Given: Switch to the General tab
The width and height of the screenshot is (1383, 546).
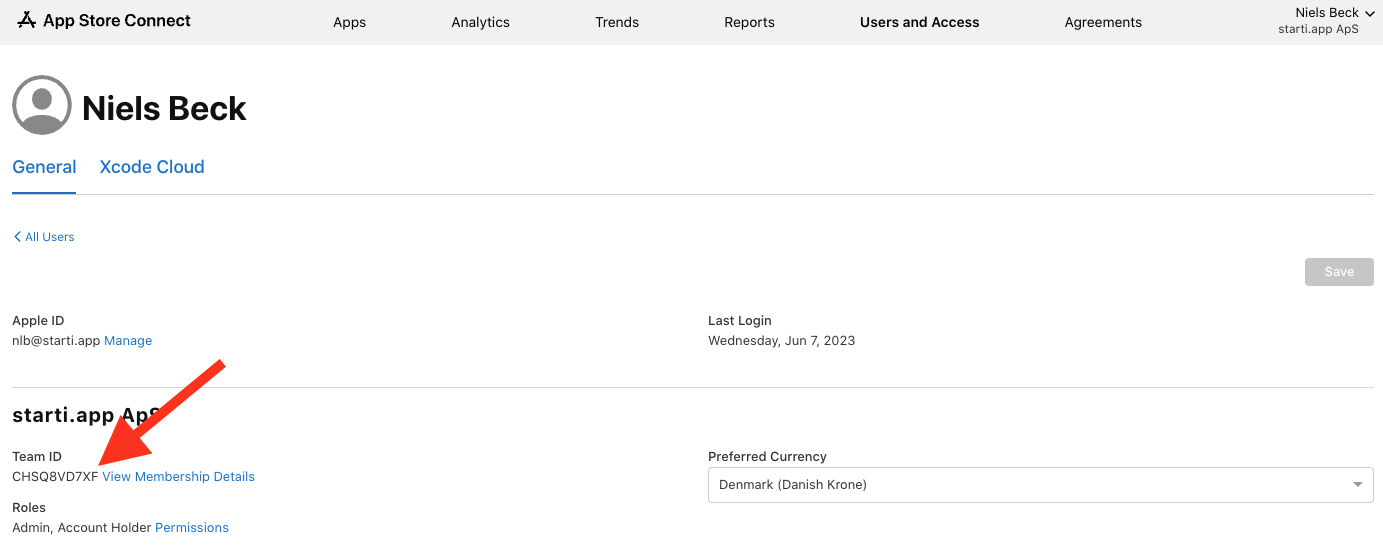Looking at the screenshot, I should tap(44, 167).
